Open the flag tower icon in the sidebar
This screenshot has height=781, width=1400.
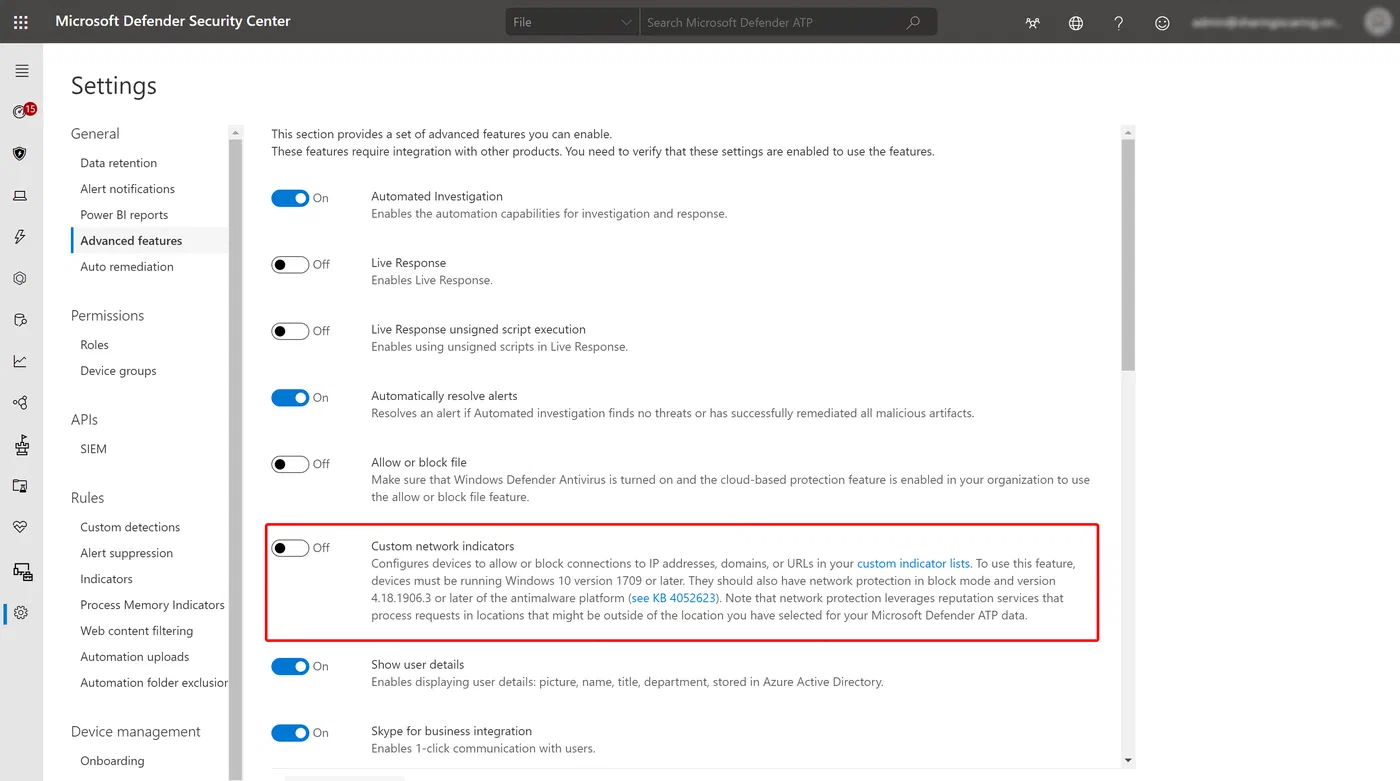pyautogui.click(x=22, y=445)
